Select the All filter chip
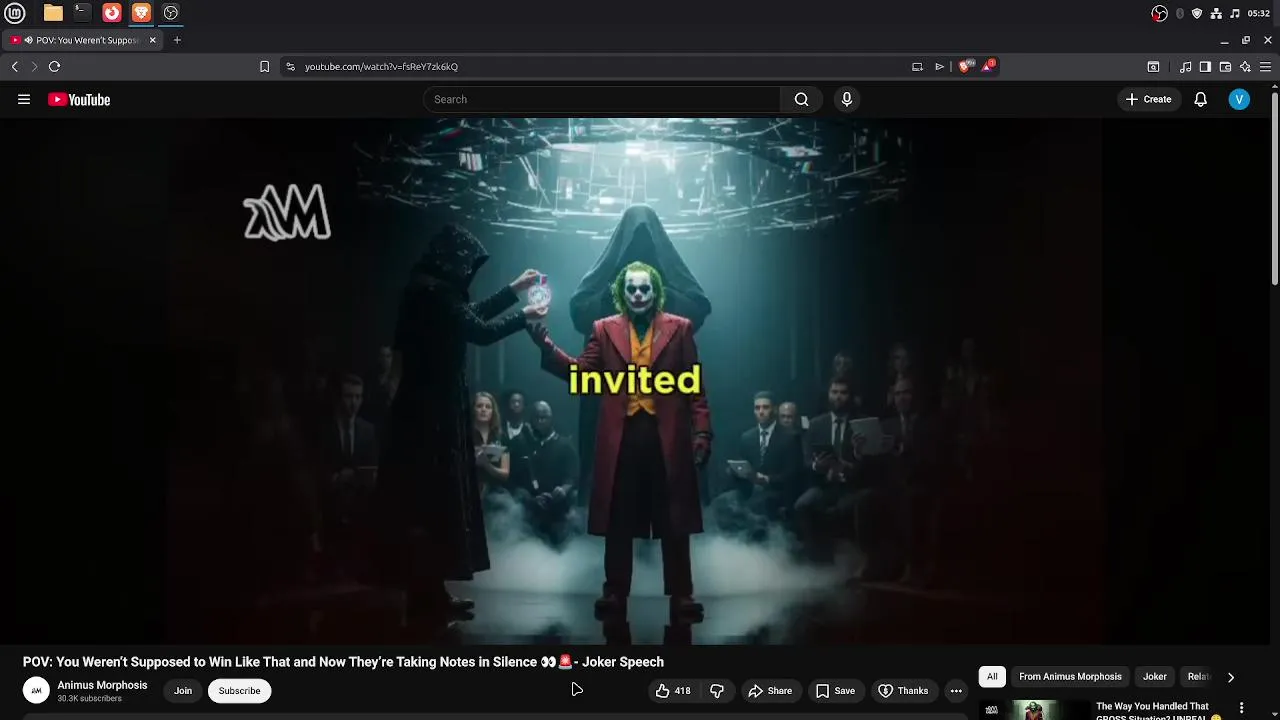The image size is (1280, 720). (x=992, y=677)
